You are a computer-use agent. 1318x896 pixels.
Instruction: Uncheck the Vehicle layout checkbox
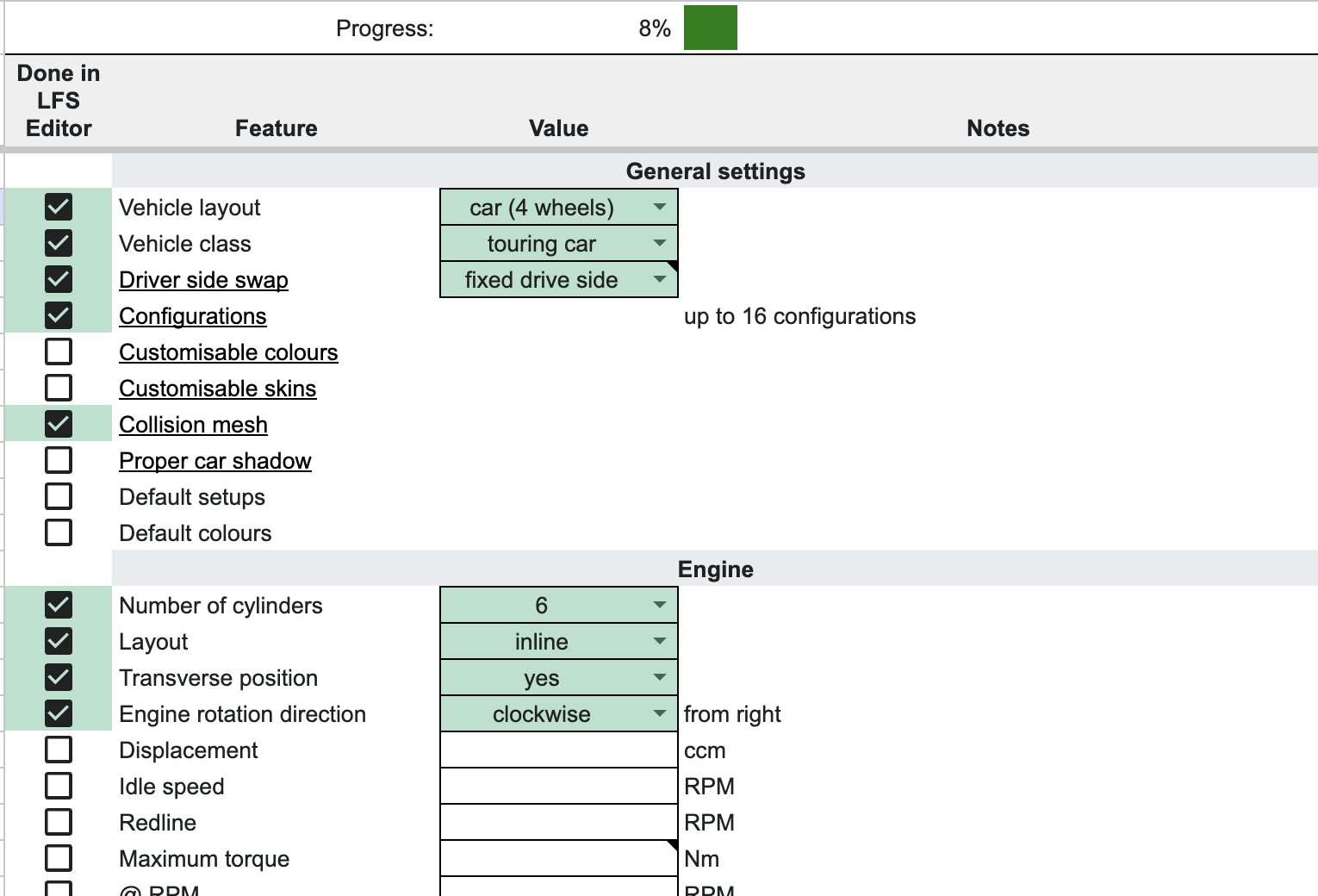point(59,207)
